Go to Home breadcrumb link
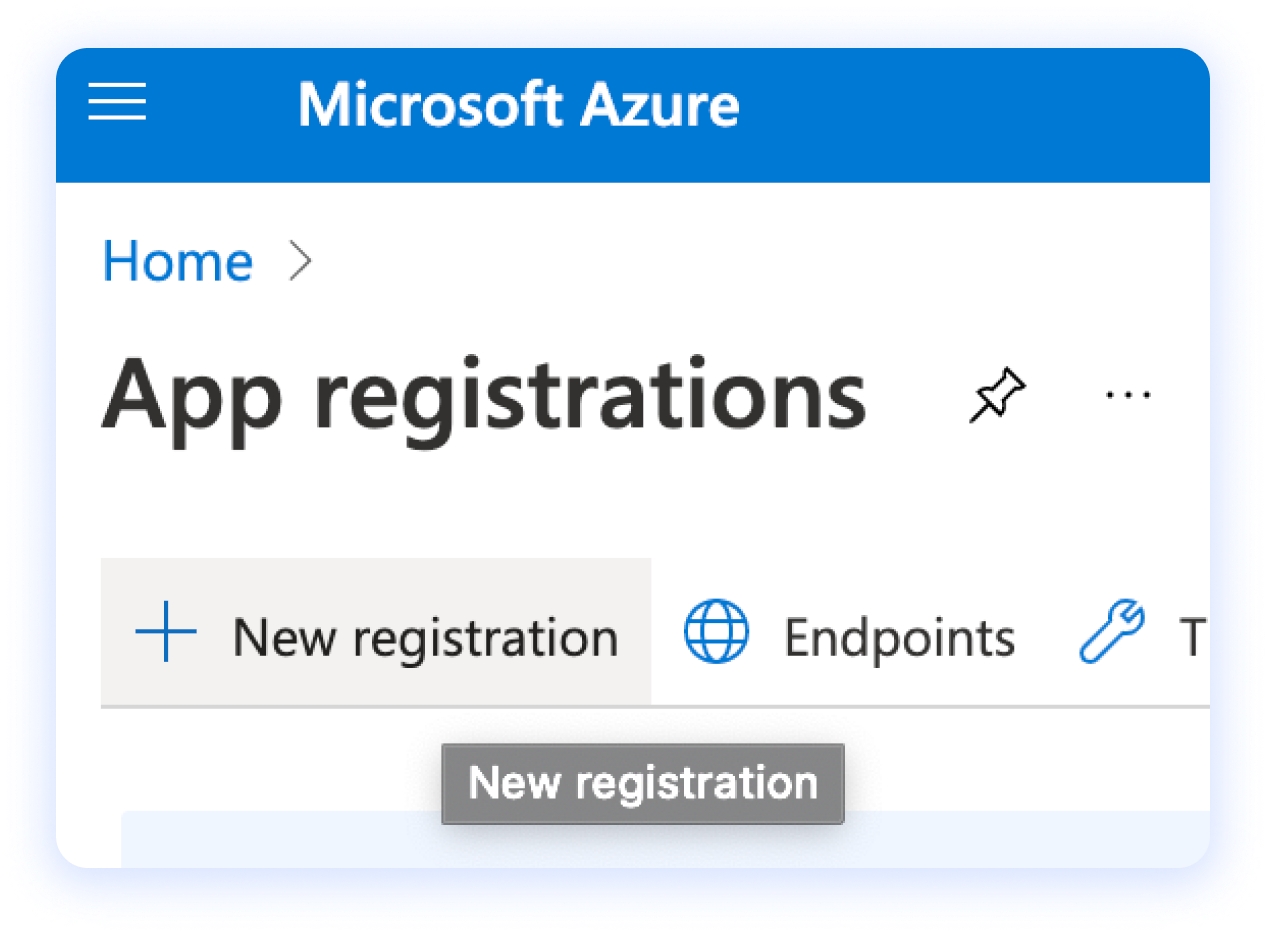Image resolution: width=1266 pixels, height=932 pixels. (178, 262)
